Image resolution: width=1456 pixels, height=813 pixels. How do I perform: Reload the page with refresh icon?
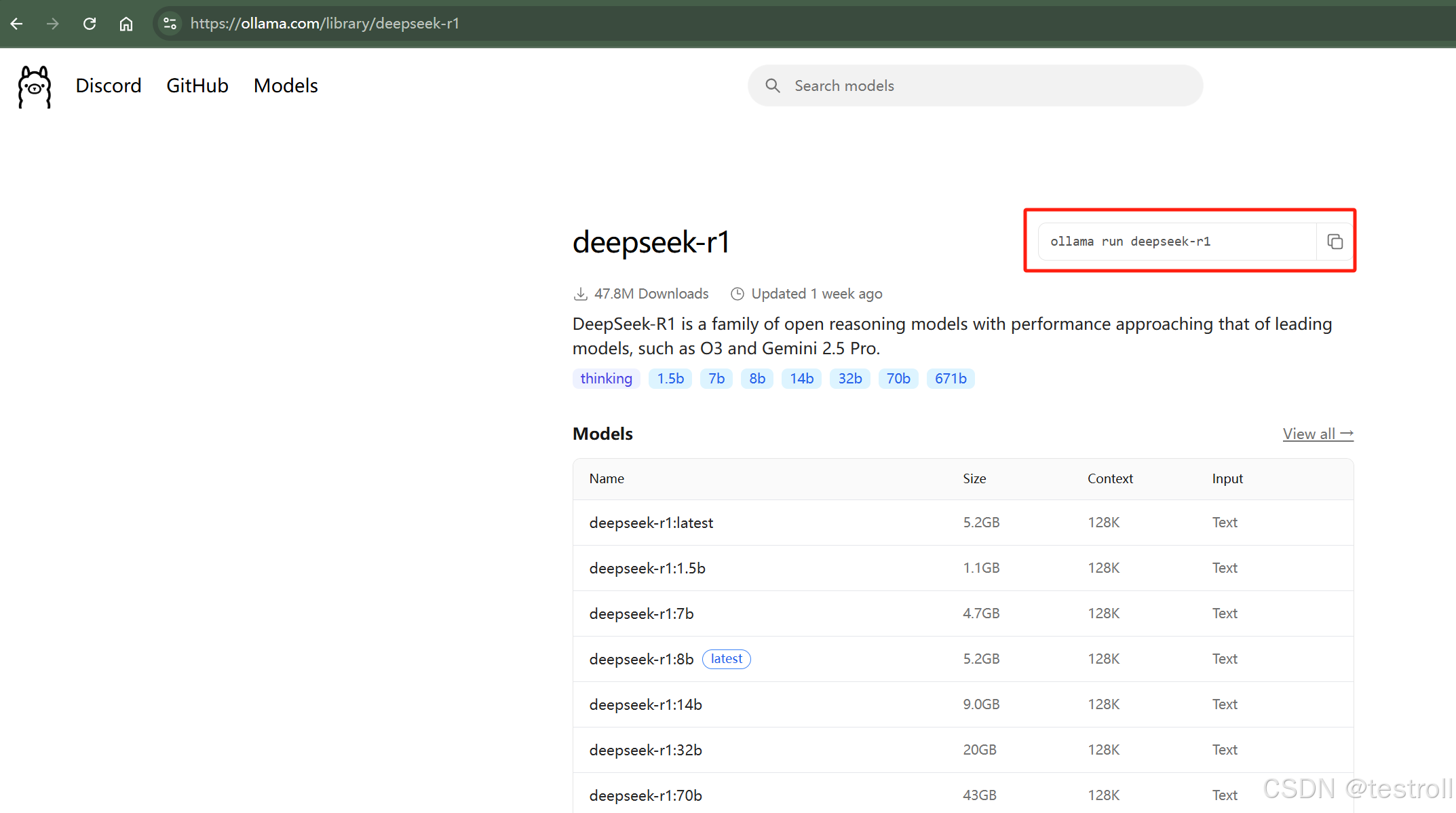point(90,24)
